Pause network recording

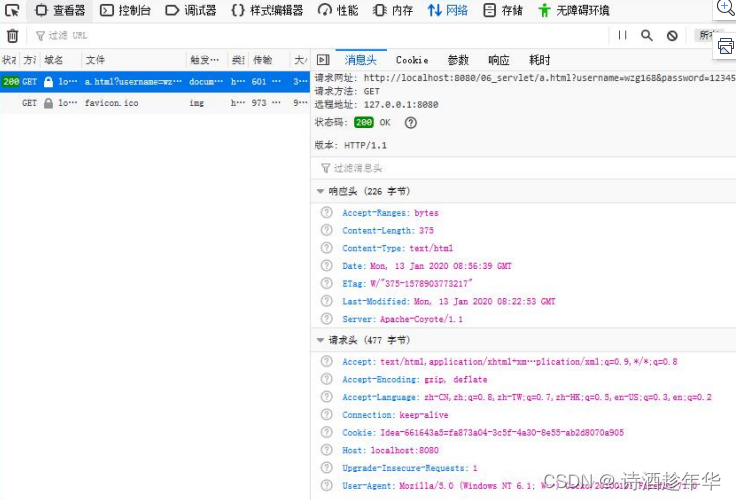(622, 35)
